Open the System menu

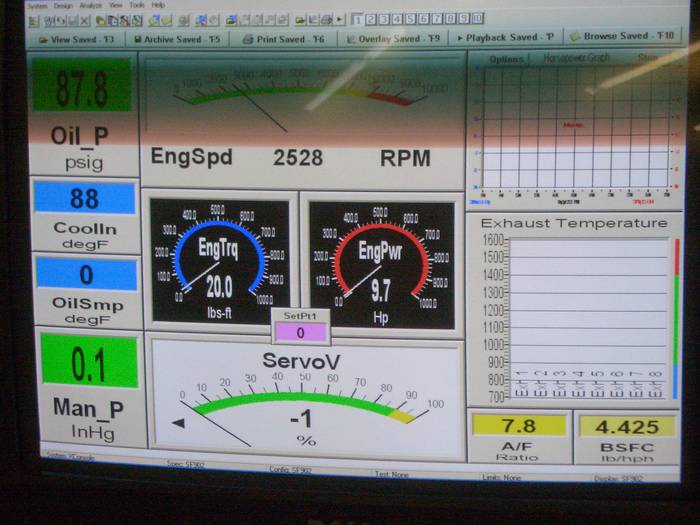[x=37, y=5]
